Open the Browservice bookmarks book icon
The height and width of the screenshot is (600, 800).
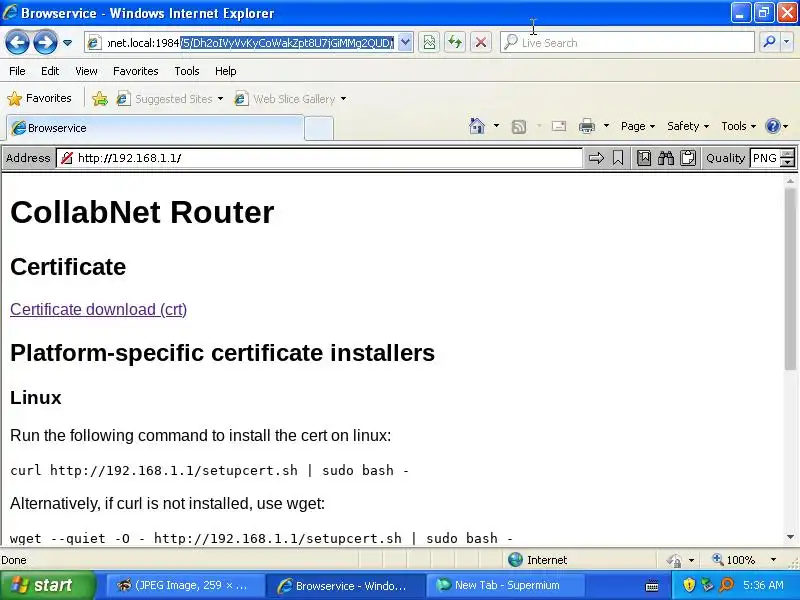tap(644, 158)
